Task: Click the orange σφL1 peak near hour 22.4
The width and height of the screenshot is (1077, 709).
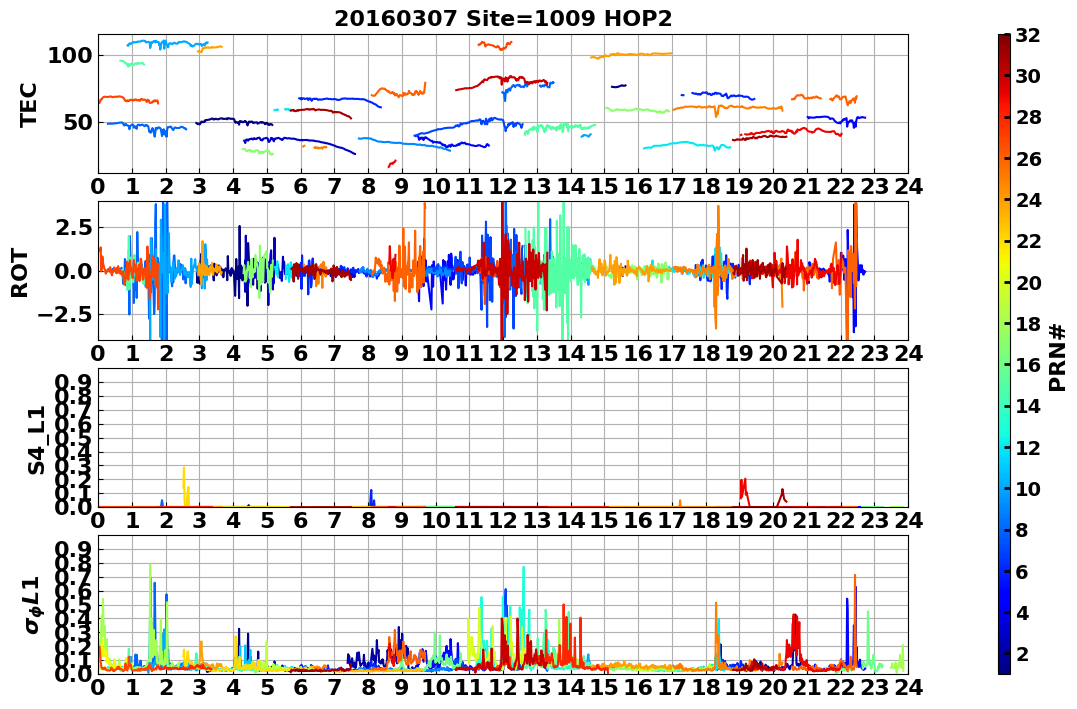Action: coord(855,618)
